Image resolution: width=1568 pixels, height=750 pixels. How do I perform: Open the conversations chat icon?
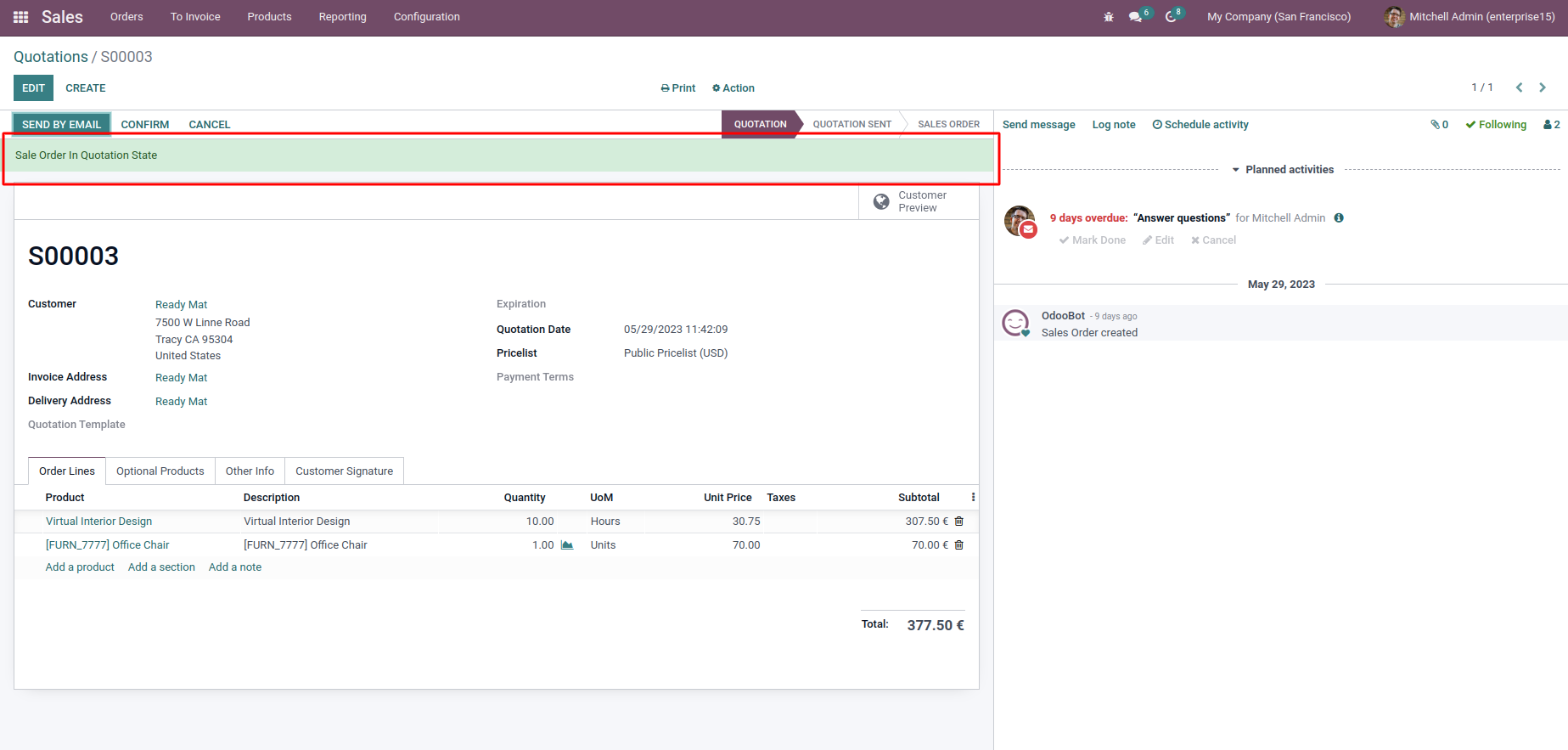[x=1135, y=17]
